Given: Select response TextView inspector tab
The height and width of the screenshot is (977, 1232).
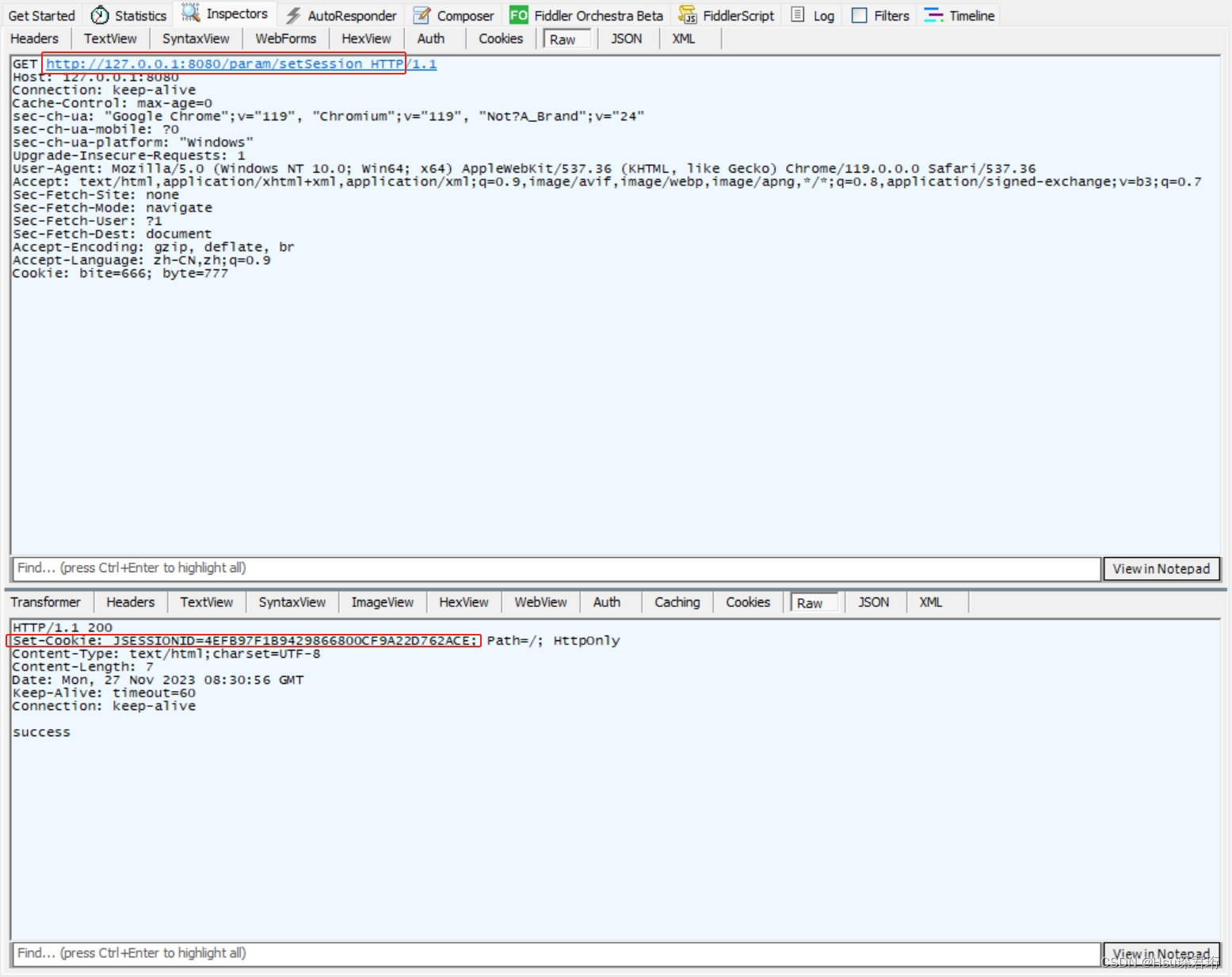Looking at the screenshot, I should point(207,602).
